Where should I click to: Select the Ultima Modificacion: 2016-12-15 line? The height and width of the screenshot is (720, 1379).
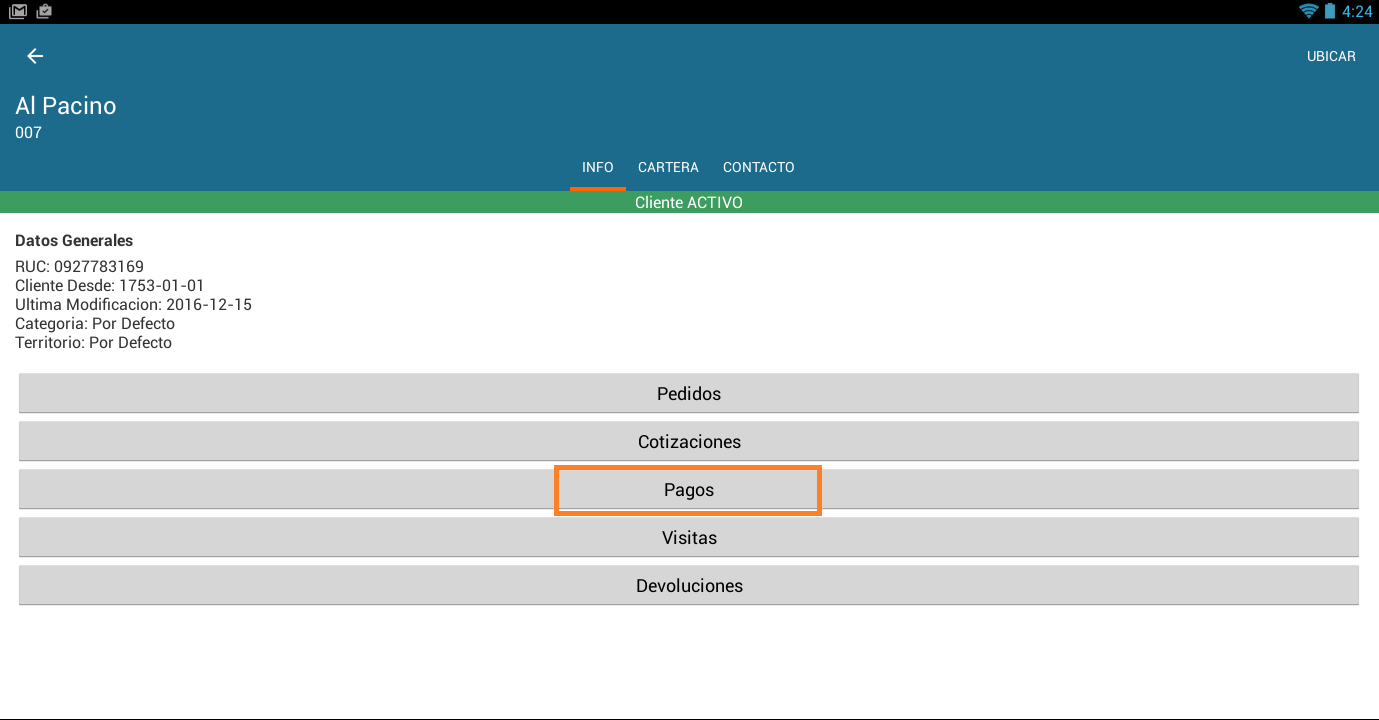(133, 305)
